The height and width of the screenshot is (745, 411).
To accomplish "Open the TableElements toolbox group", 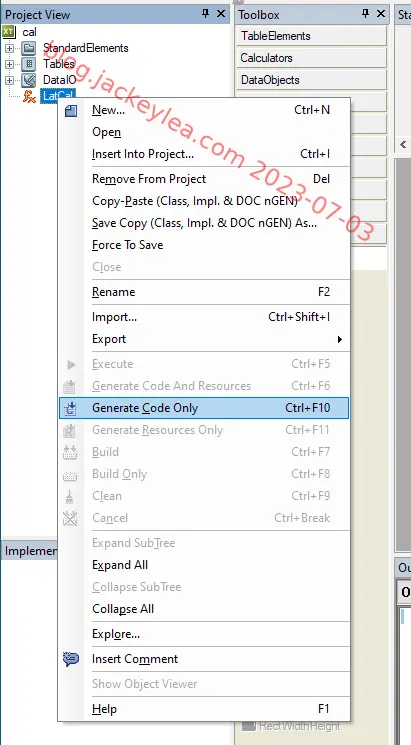I will (312, 36).
